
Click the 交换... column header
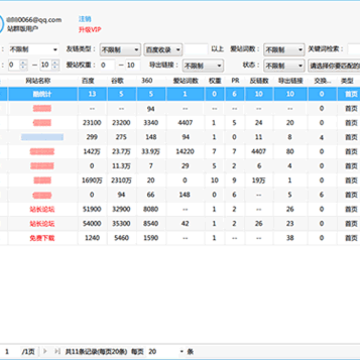pos(322,81)
